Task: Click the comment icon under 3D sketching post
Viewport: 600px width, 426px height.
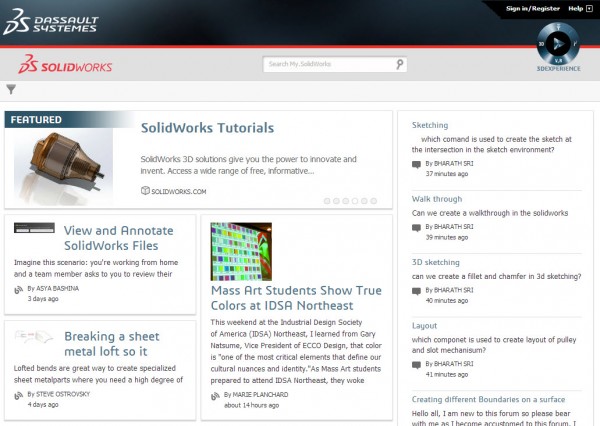Action: pyautogui.click(x=416, y=291)
